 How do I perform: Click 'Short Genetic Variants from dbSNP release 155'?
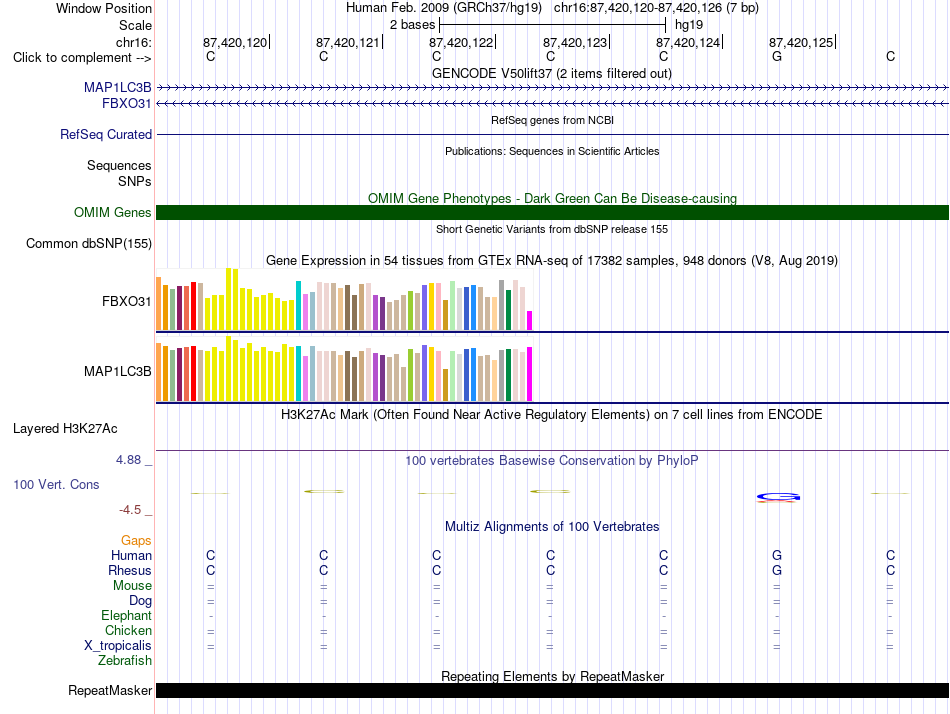(x=552, y=229)
